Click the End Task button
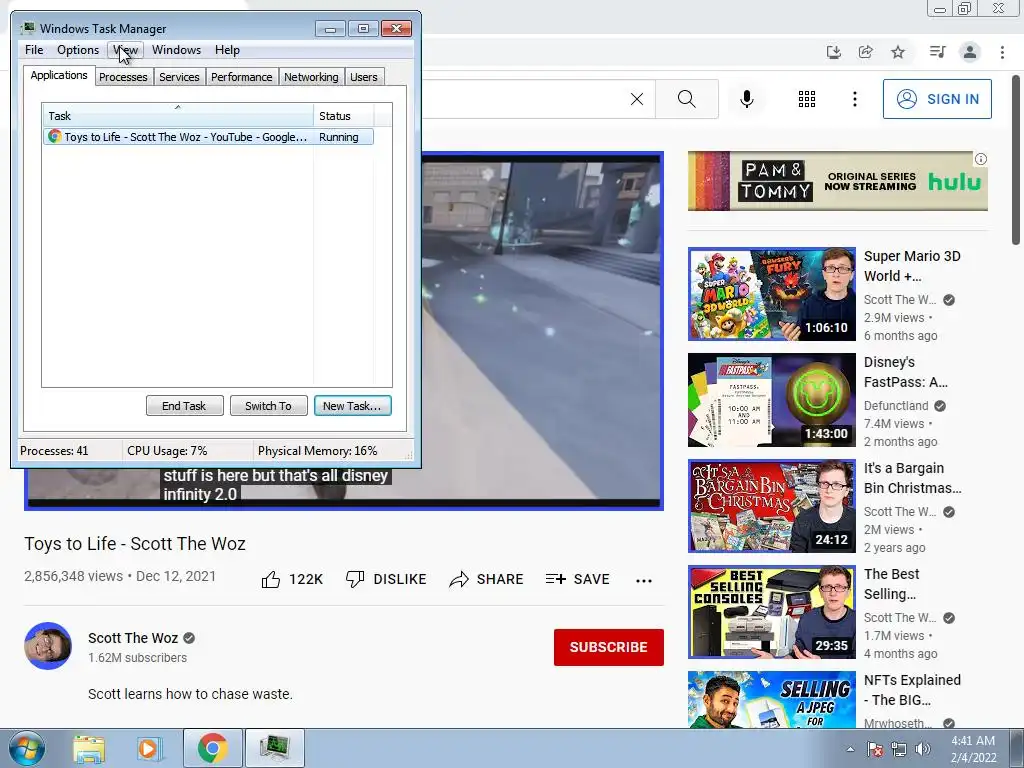This screenshot has width=1024, height=768. click(x=184, y=406)
